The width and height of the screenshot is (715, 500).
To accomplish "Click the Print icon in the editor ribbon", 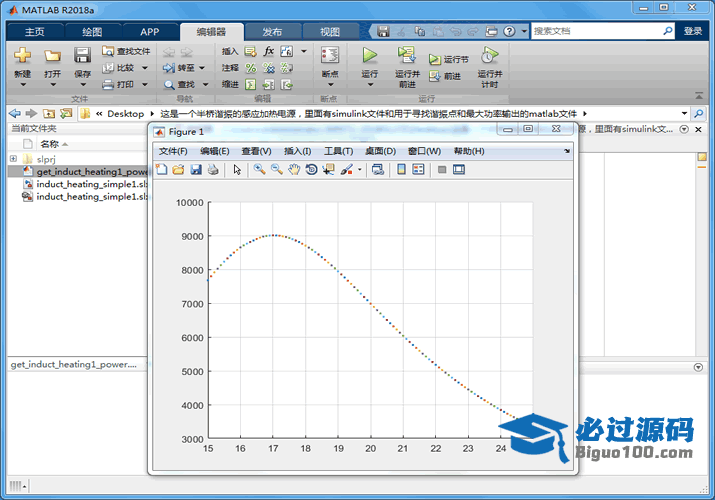I will (108, 84).
